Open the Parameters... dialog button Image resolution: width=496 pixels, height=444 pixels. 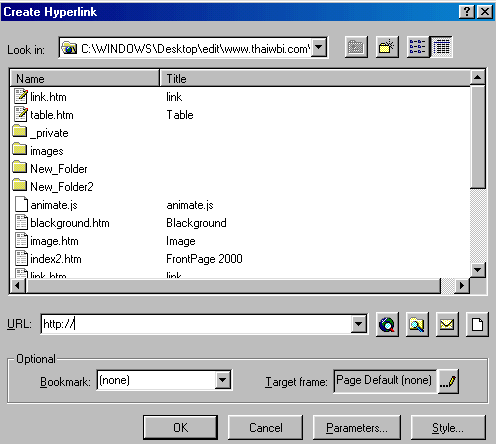pos(357,428)
